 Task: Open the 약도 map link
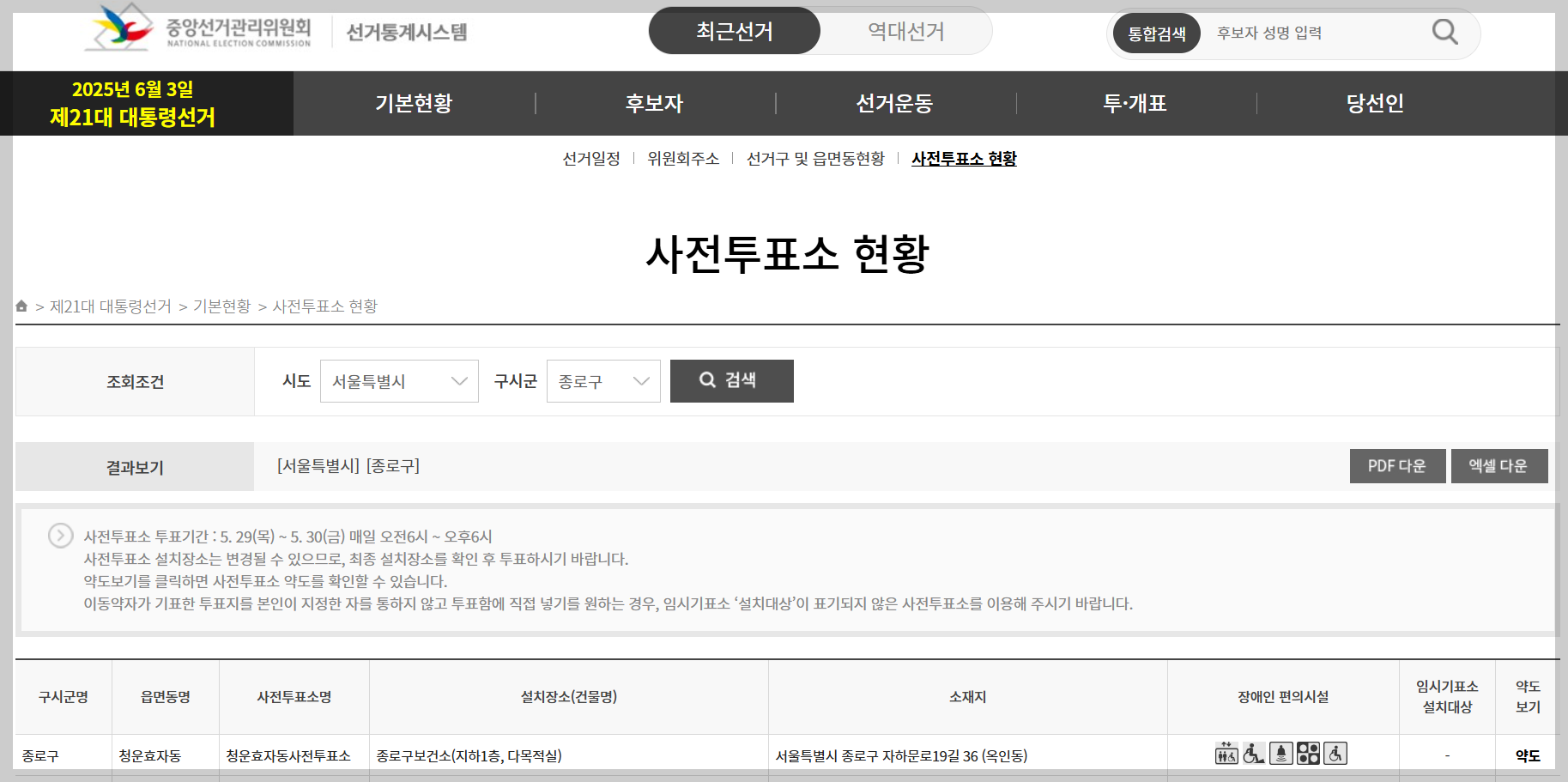(1527, 756)
